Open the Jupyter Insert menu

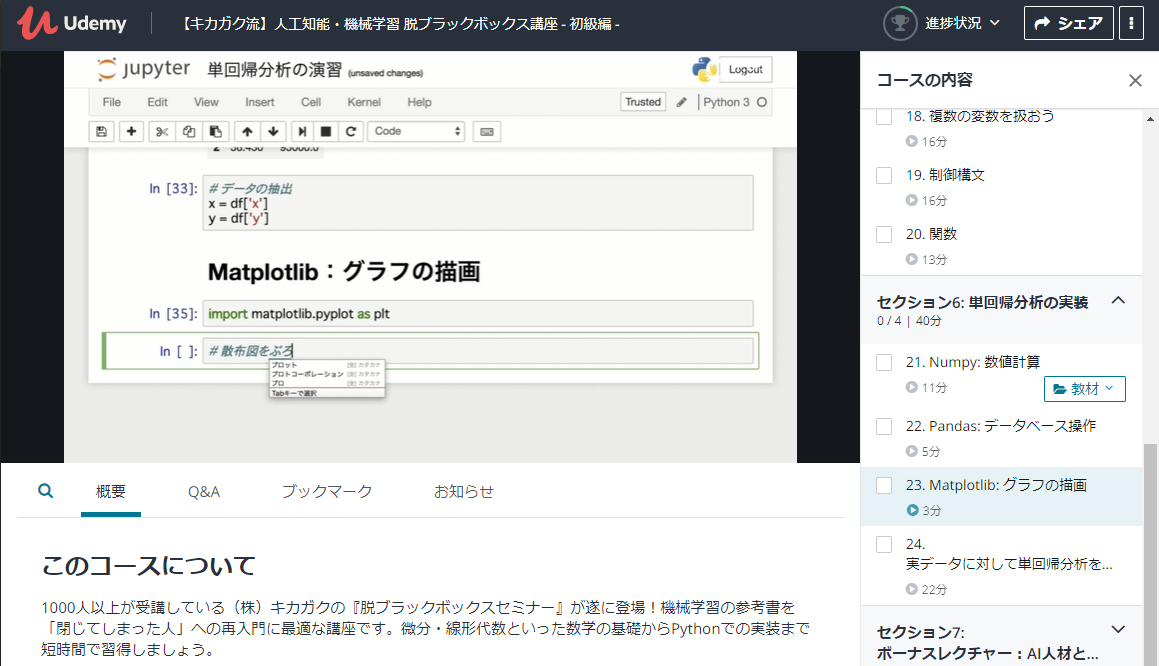pos(259,102)
